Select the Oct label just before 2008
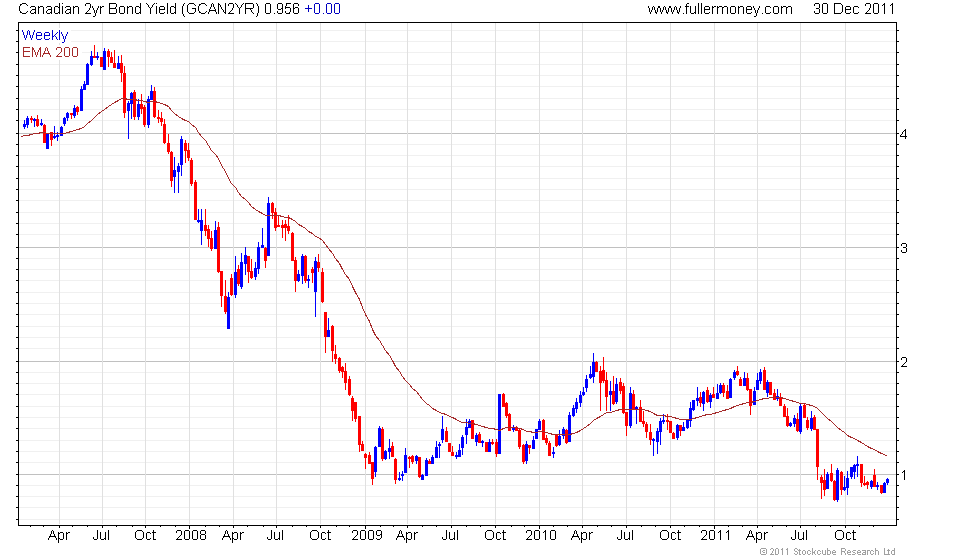 (x=145, y=535)
